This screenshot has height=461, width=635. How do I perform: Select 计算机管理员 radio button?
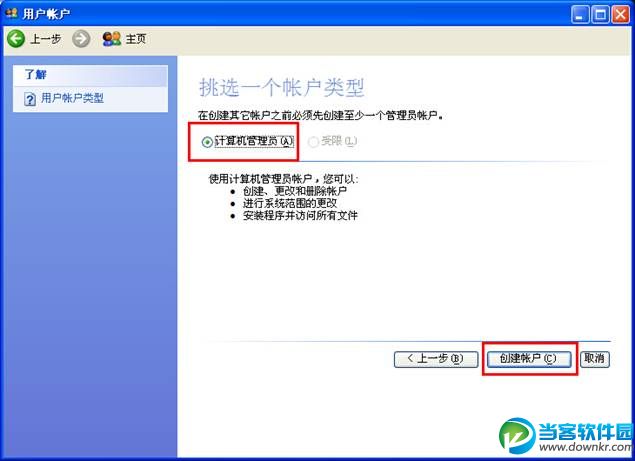coord(207,142)
